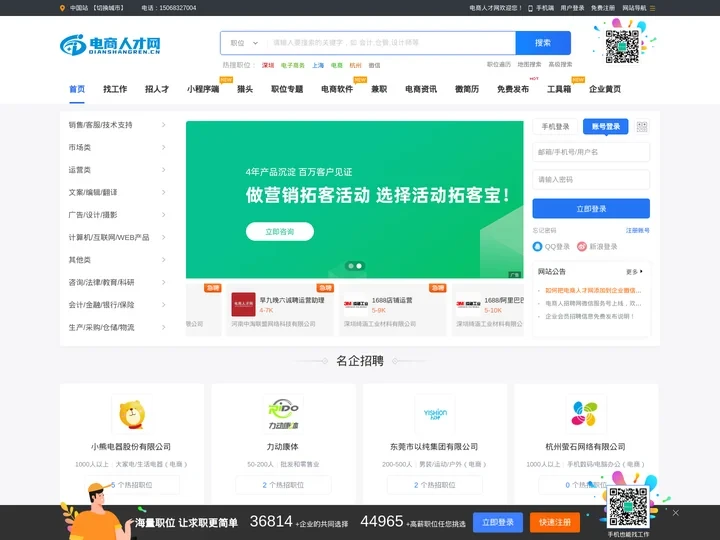Click the QQ登录 penguin icon
This screenshot has width=720, height=540.
coord(537,247)
